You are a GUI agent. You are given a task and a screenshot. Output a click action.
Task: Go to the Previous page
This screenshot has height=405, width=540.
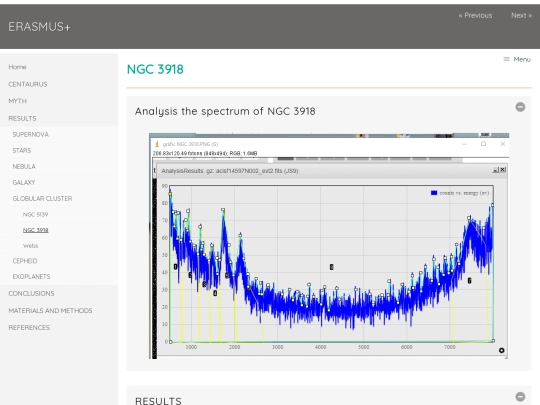tap(475, 15)
